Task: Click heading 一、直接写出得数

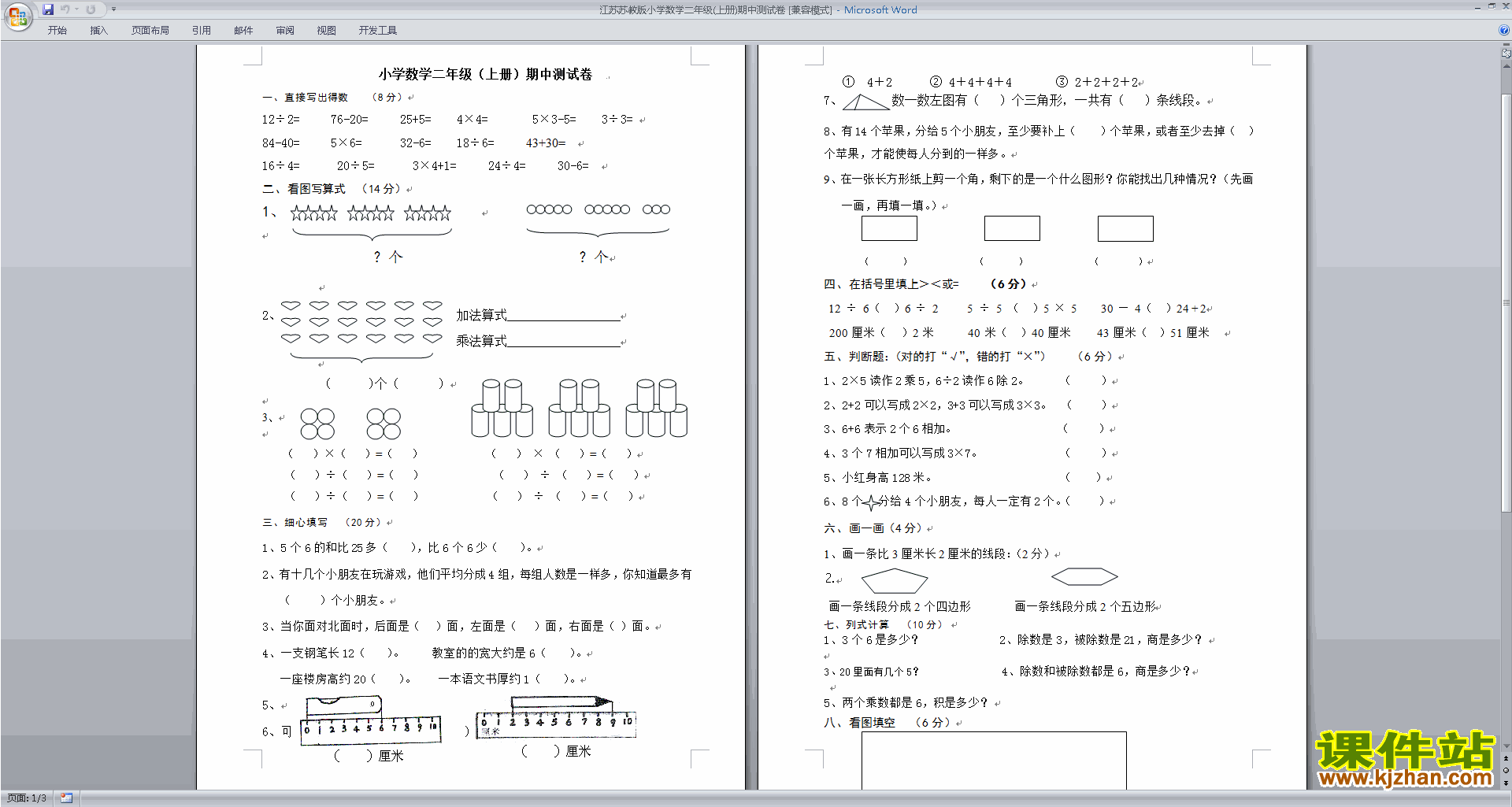Action: (x=305, y=97)
